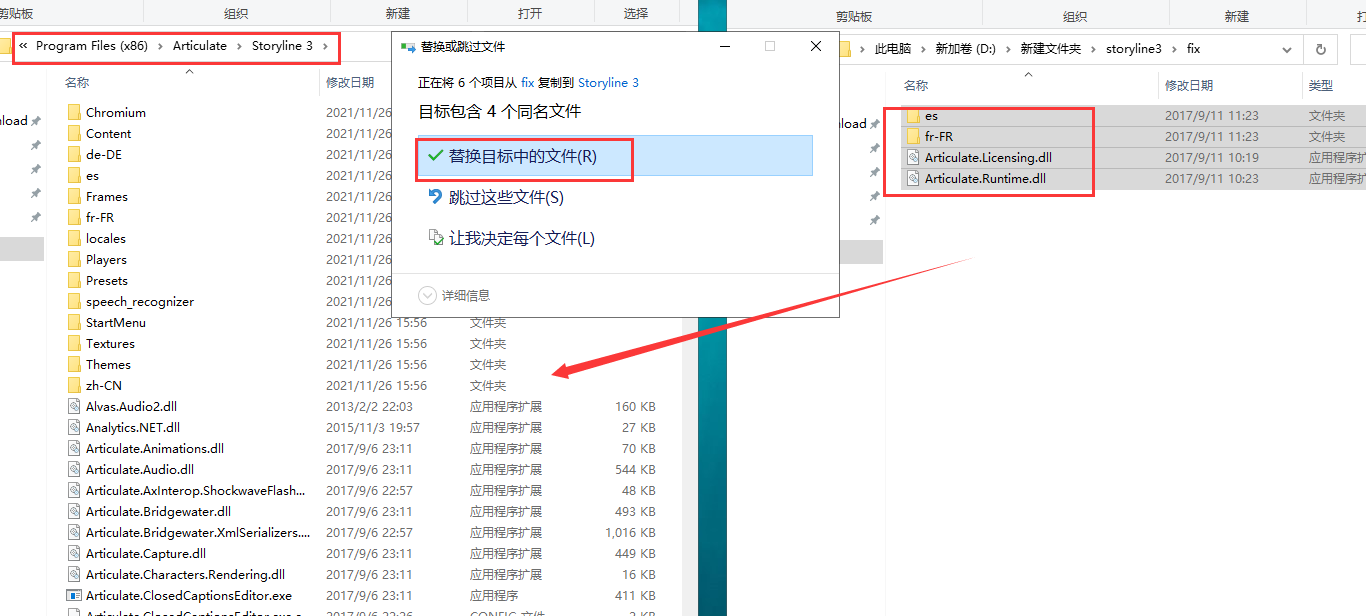This screenshot has height=616, width=1366.
Task: Click the Storyline 3 destination link
Action: pos(608,83)
